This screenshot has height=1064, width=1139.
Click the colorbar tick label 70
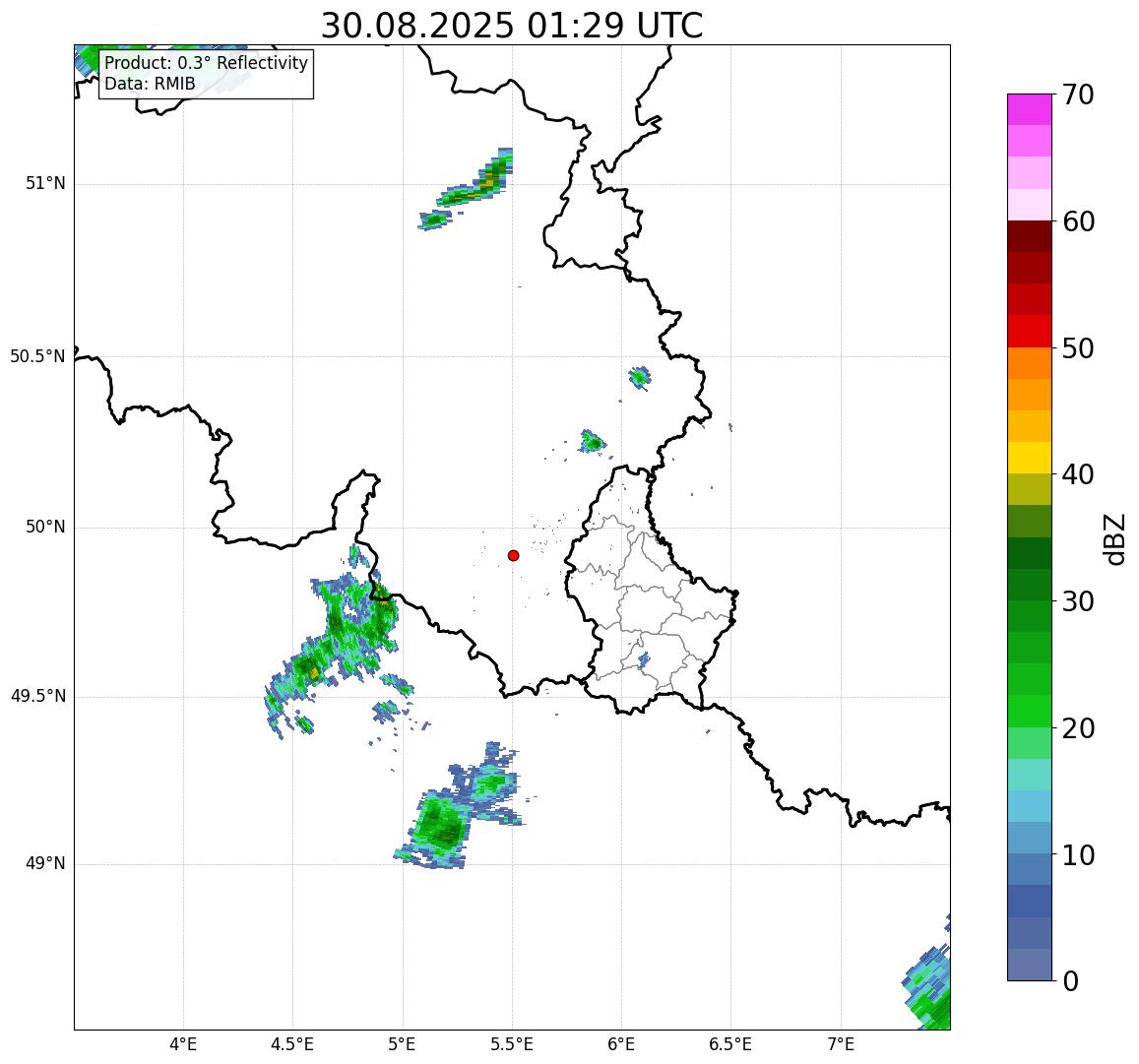[1077, 94]
